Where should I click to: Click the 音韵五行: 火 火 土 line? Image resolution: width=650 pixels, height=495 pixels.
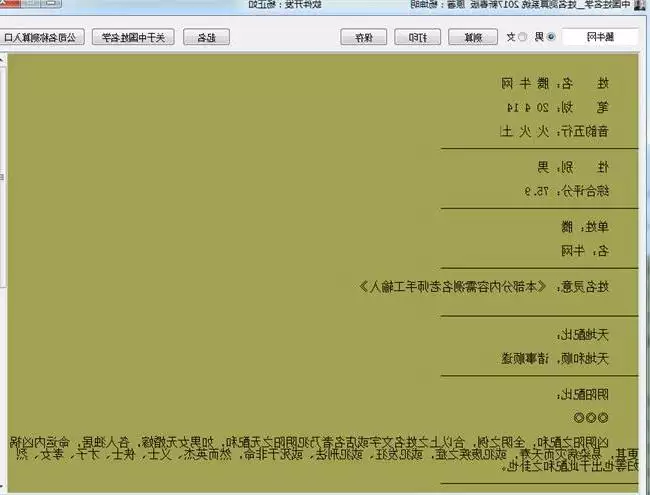point(554,131)
